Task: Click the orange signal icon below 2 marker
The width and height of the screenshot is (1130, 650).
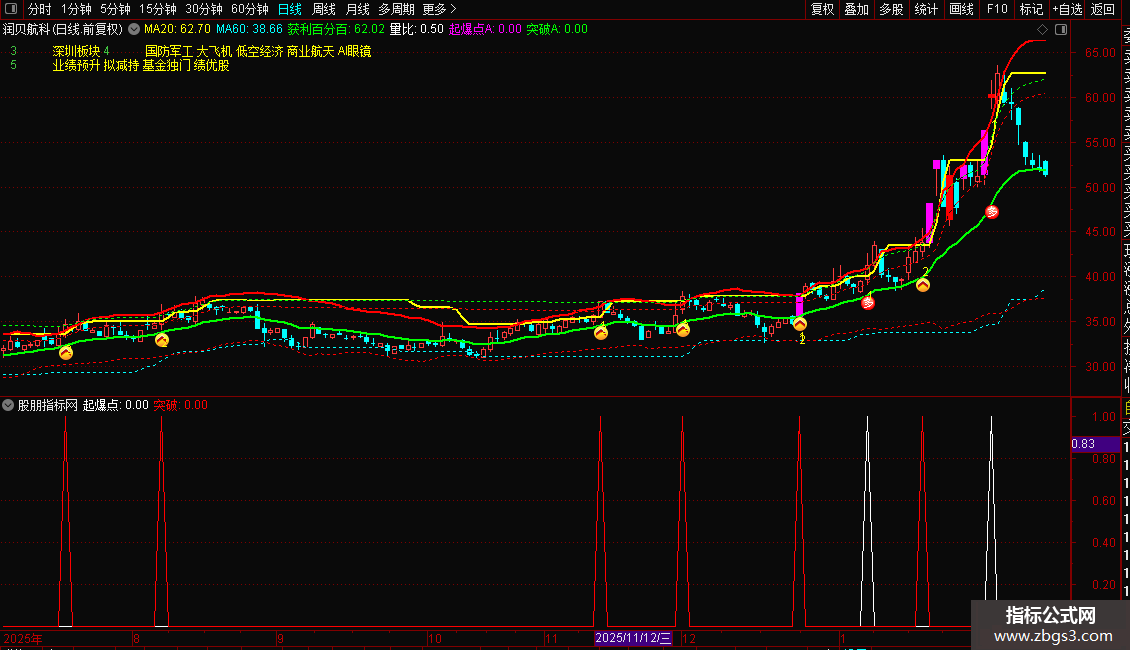Action: pos(924,285)
